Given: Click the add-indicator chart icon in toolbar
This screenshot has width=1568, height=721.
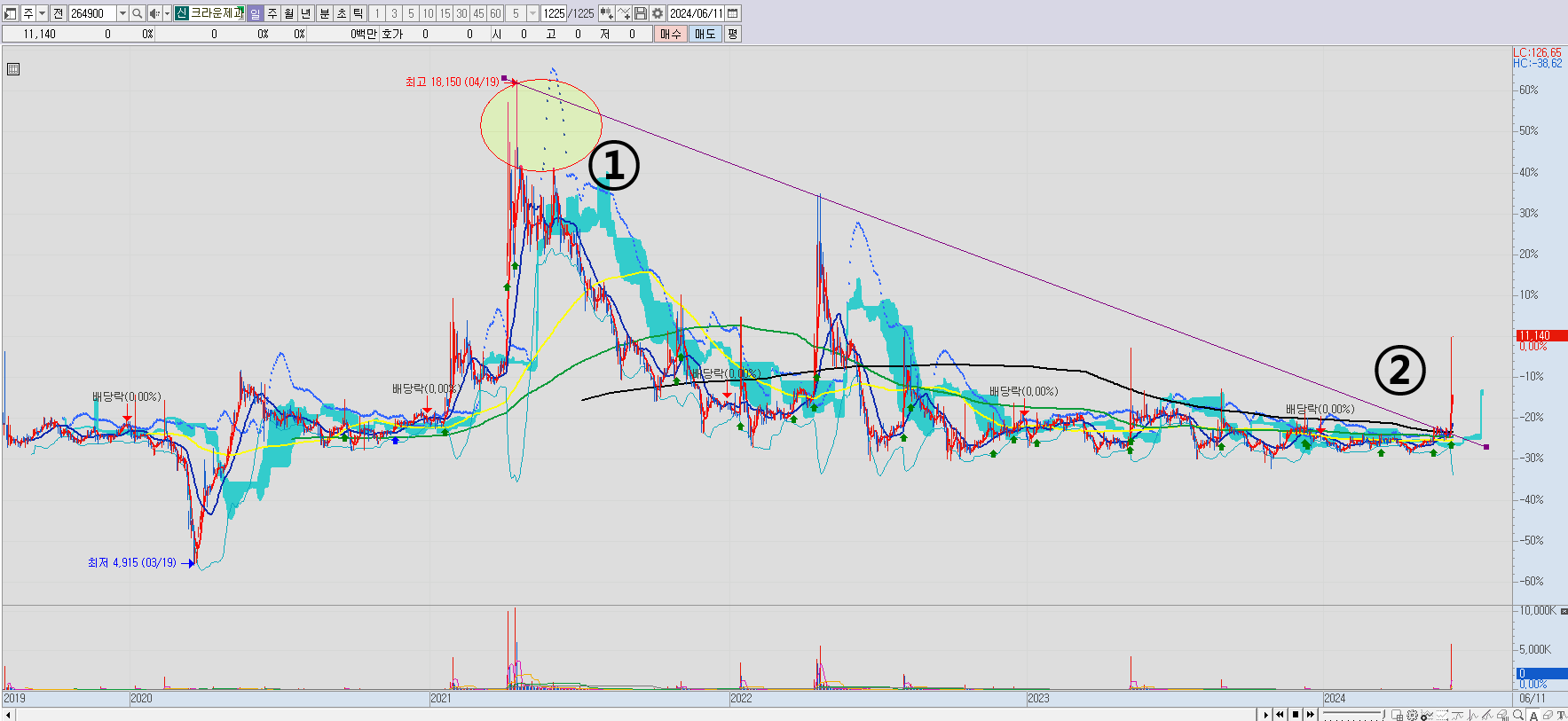Looking at the screenshot, I should coord(606,13).
